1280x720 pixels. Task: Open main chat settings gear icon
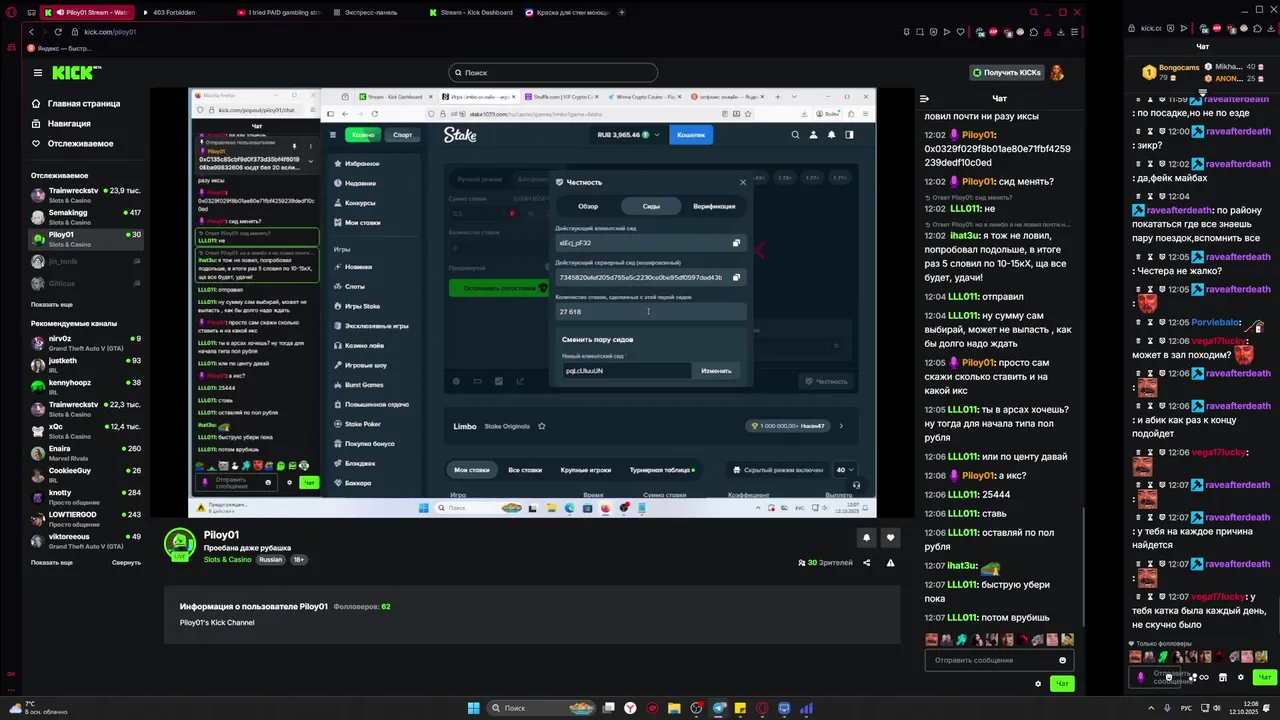click(1038, 684)
